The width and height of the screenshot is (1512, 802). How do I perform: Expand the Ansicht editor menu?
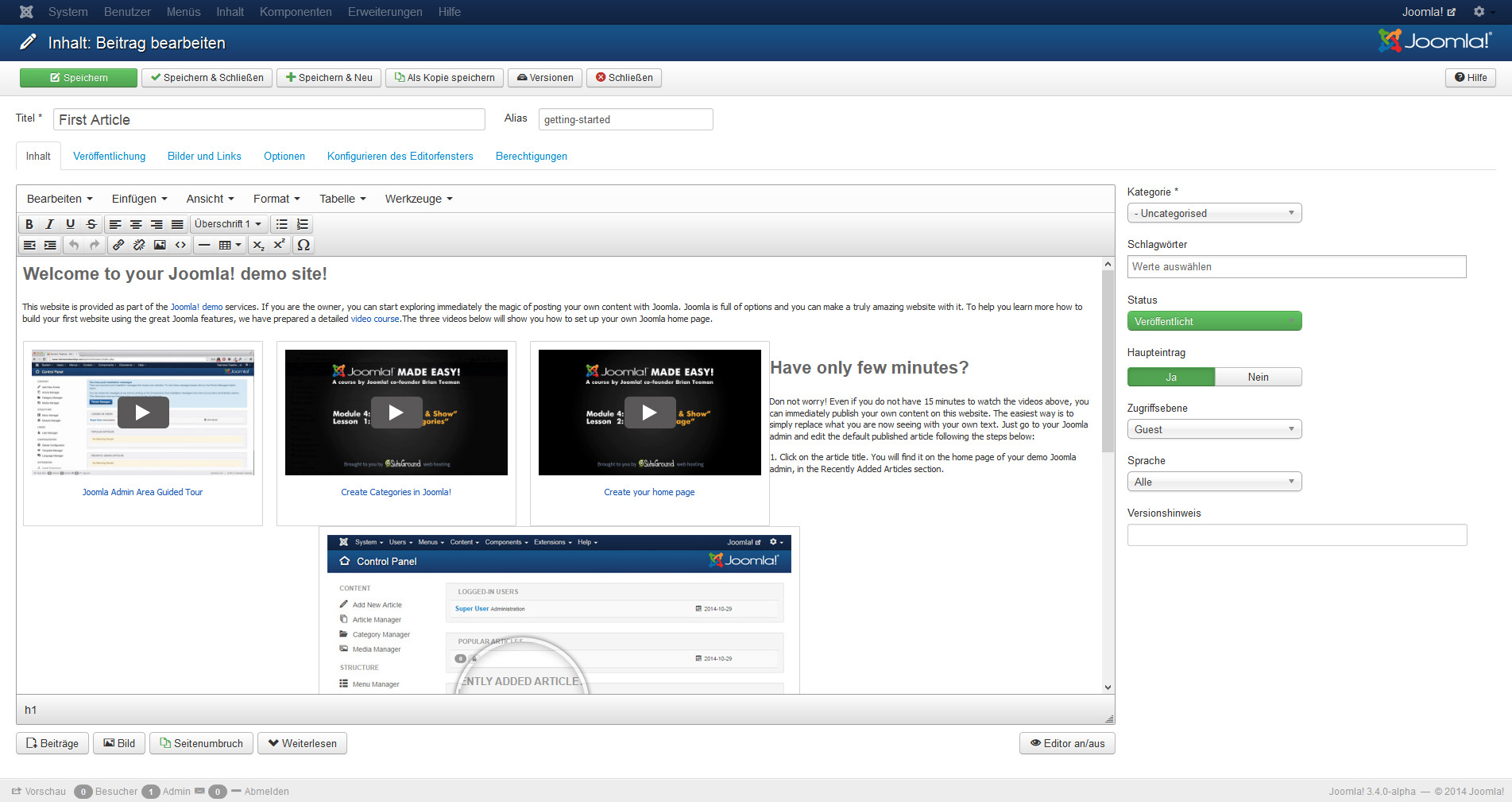pyautogui.click(x=210, y=199)
